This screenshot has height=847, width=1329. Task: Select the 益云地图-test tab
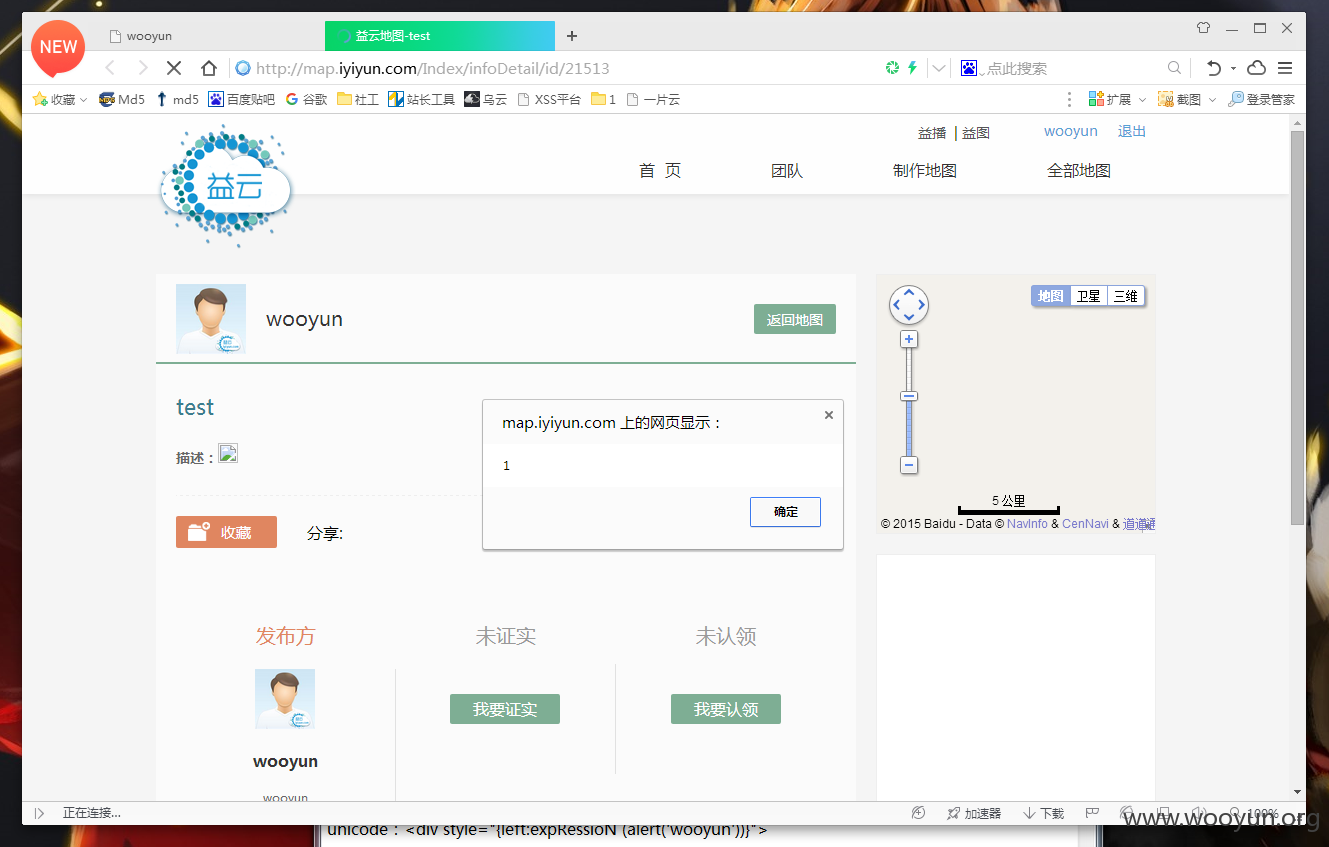tap(440, 36)
